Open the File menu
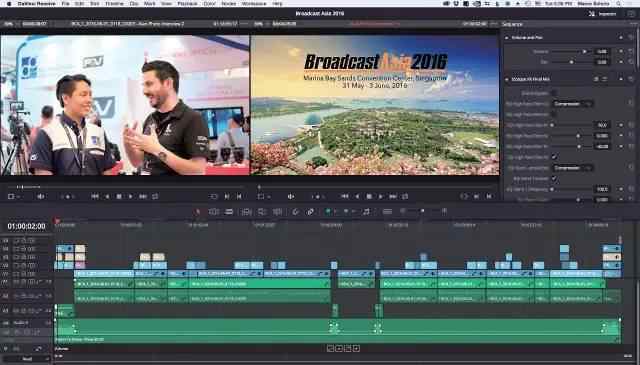The width and height of the screenshot is (640, 365). 65,3
